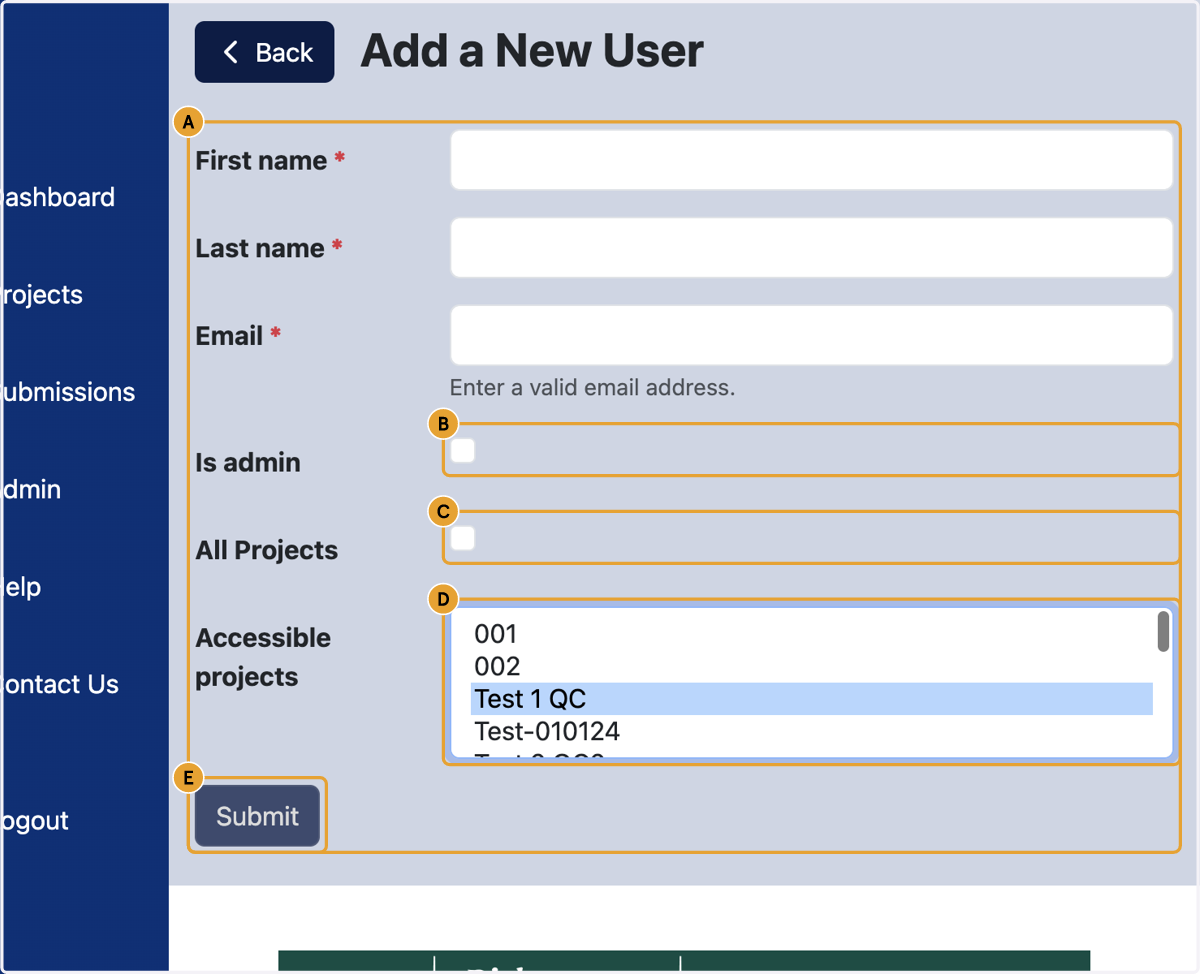Focus the First name input field
Image resolution: width=1200 pixels, height=974 pixels.
tap(811, 160)
